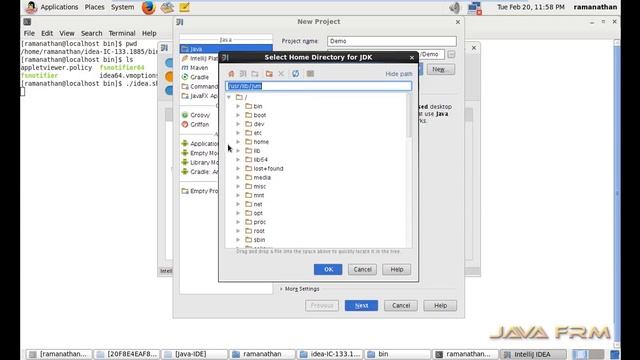Open the Terminal menu in the terminal window
The image size is (640, 360).
122,33
